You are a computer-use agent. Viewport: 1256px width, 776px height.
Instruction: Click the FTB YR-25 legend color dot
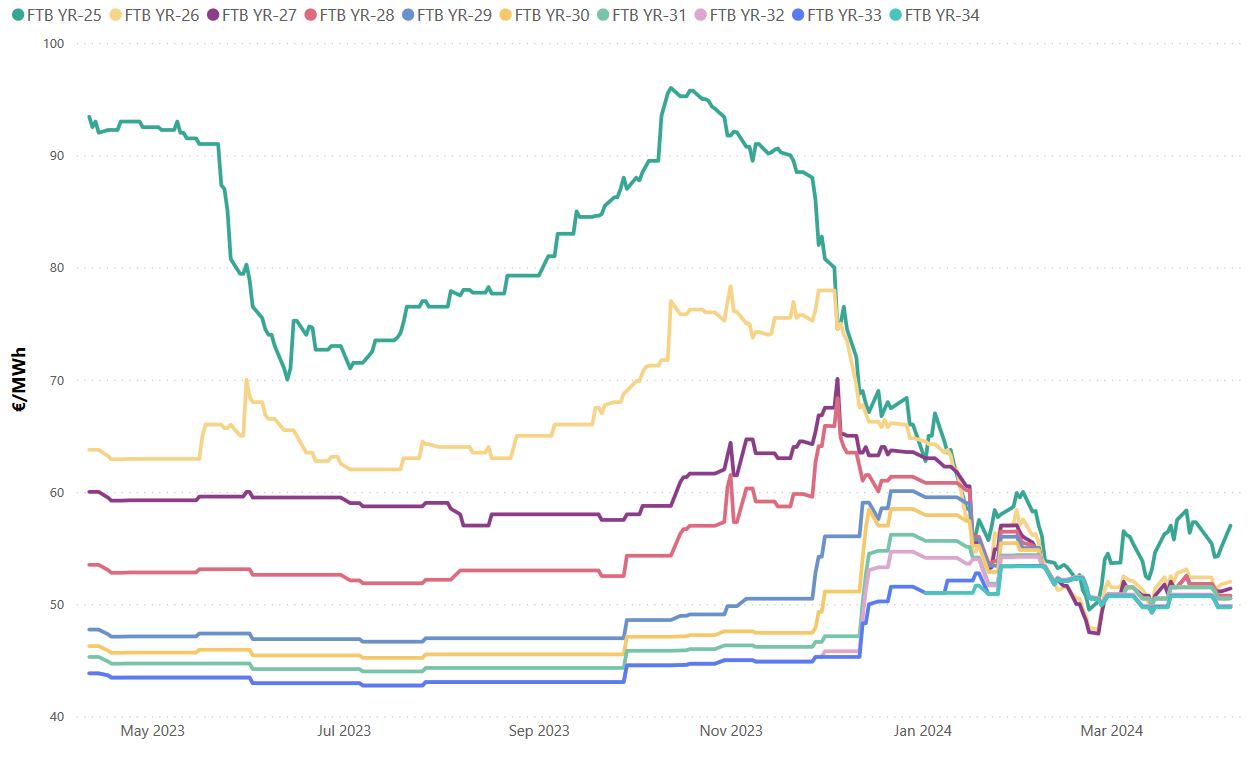tap(17, 15)
